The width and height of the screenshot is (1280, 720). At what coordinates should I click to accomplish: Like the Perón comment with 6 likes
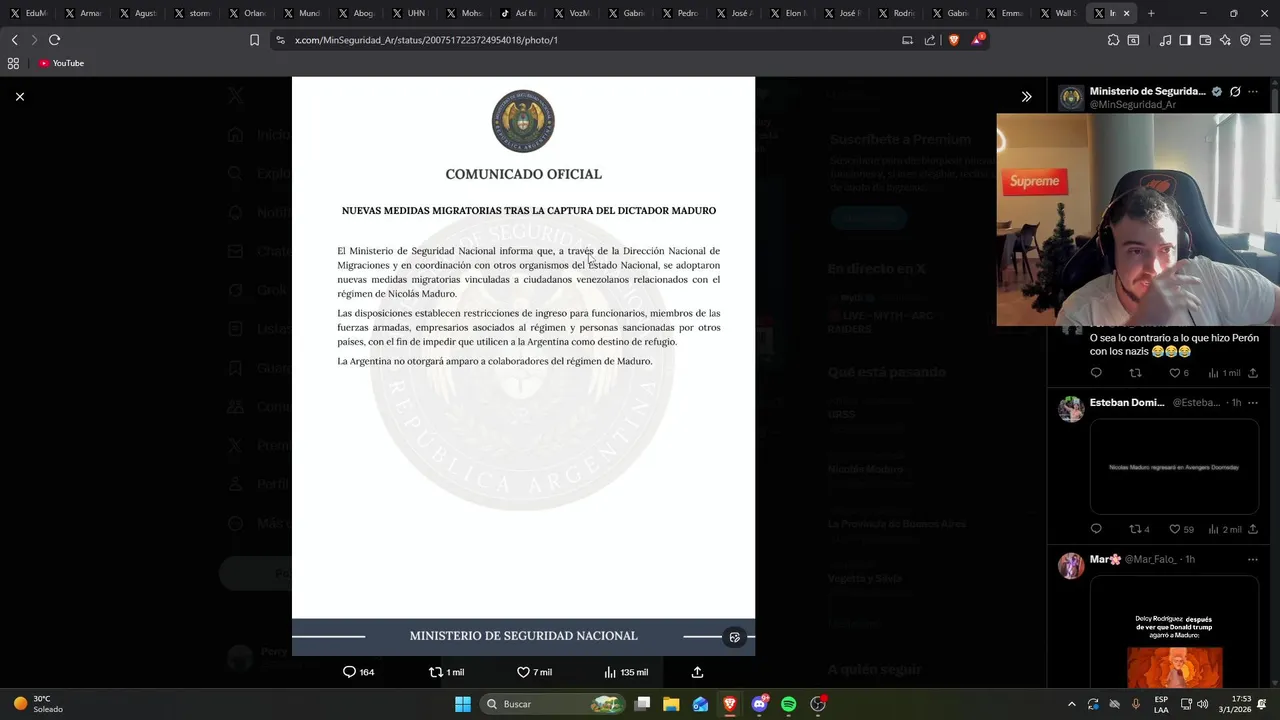[1179, 373]
